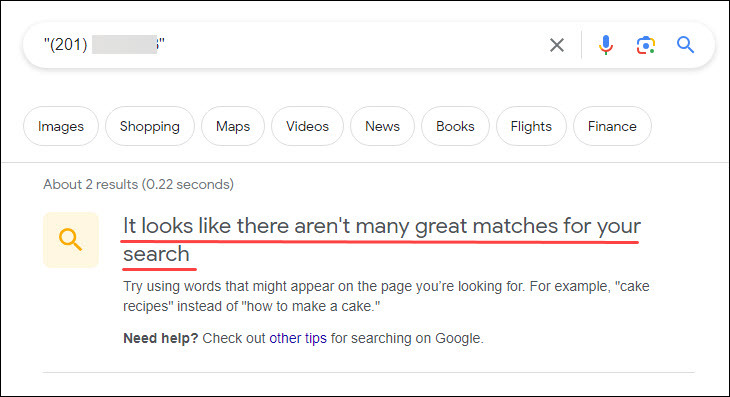The width and height of the screenshot is (730, 397).
Task: Start voice search with microphone icon
Action: pos(606,45)
